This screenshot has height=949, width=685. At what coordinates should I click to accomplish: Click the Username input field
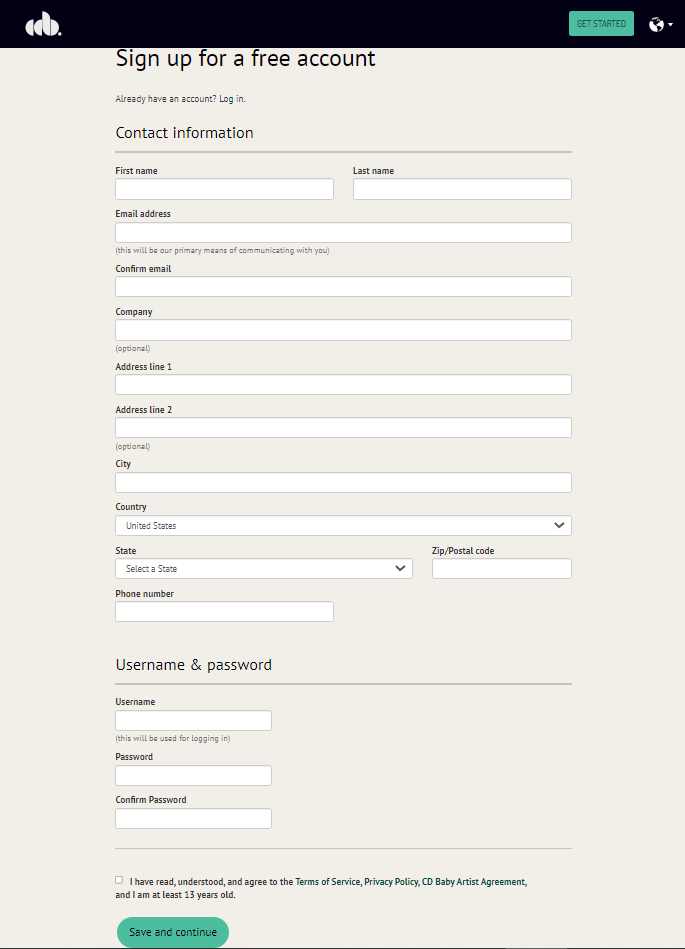tap(194, 720)
